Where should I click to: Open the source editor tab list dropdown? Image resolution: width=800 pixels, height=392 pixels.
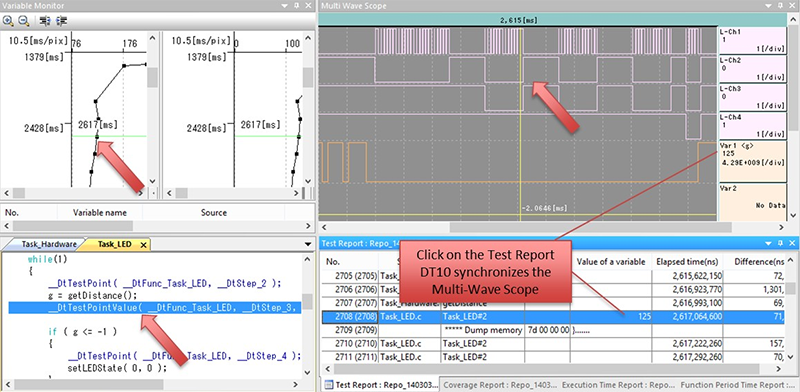coord(308,244)
